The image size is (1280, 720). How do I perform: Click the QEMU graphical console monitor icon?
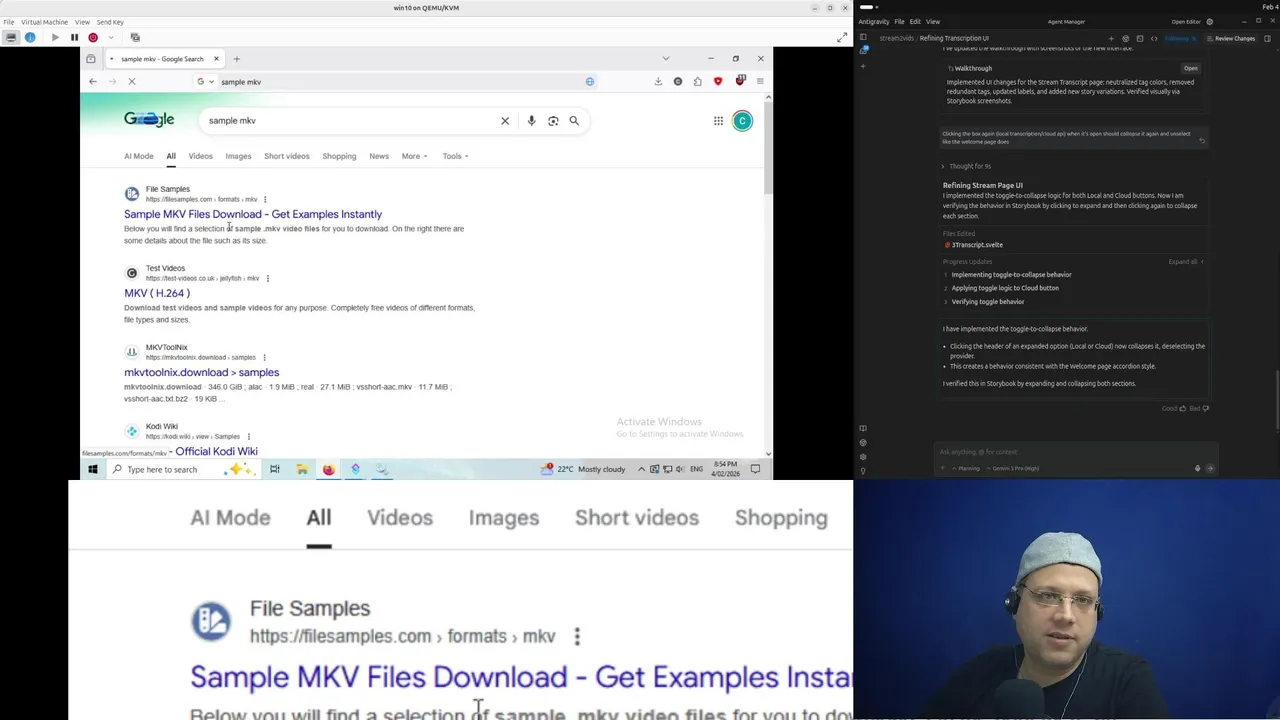tap(11, 37)
